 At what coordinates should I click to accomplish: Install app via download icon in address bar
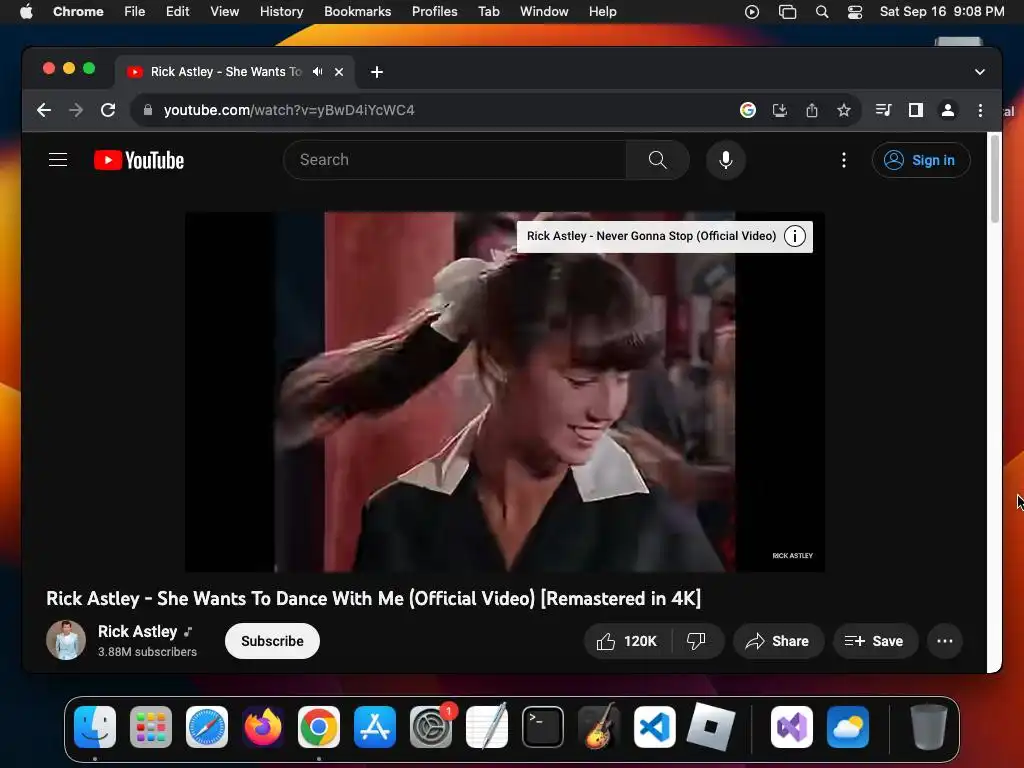click(780, 110)
